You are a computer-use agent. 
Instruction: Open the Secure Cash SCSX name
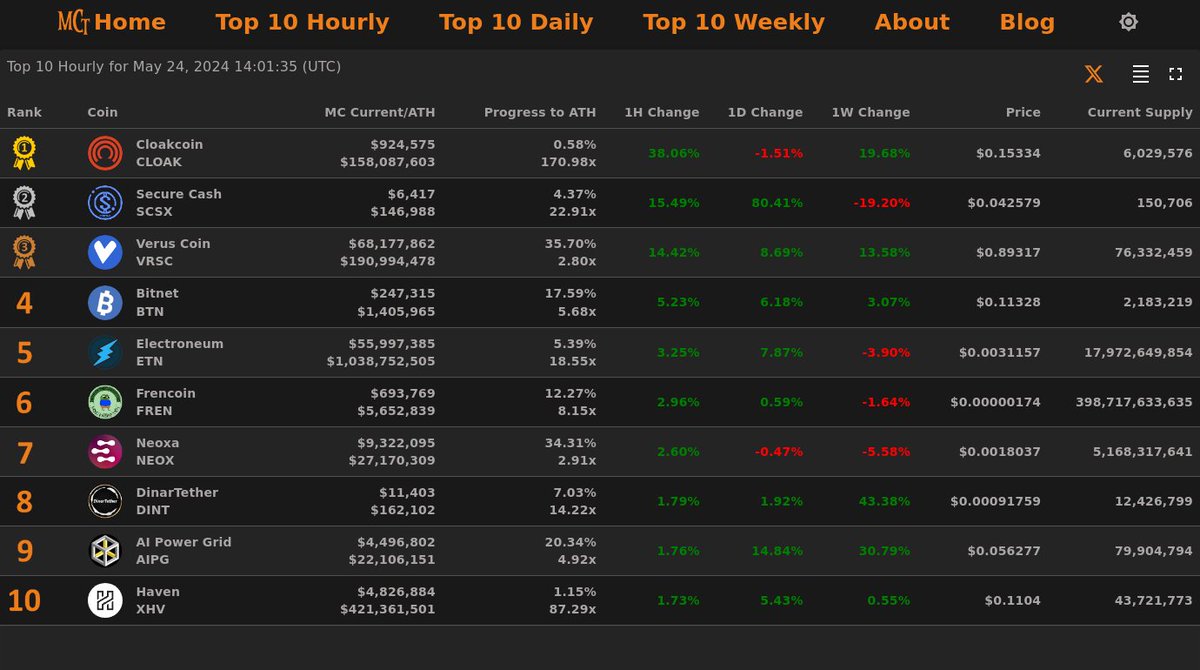click(x=179, y=203)
